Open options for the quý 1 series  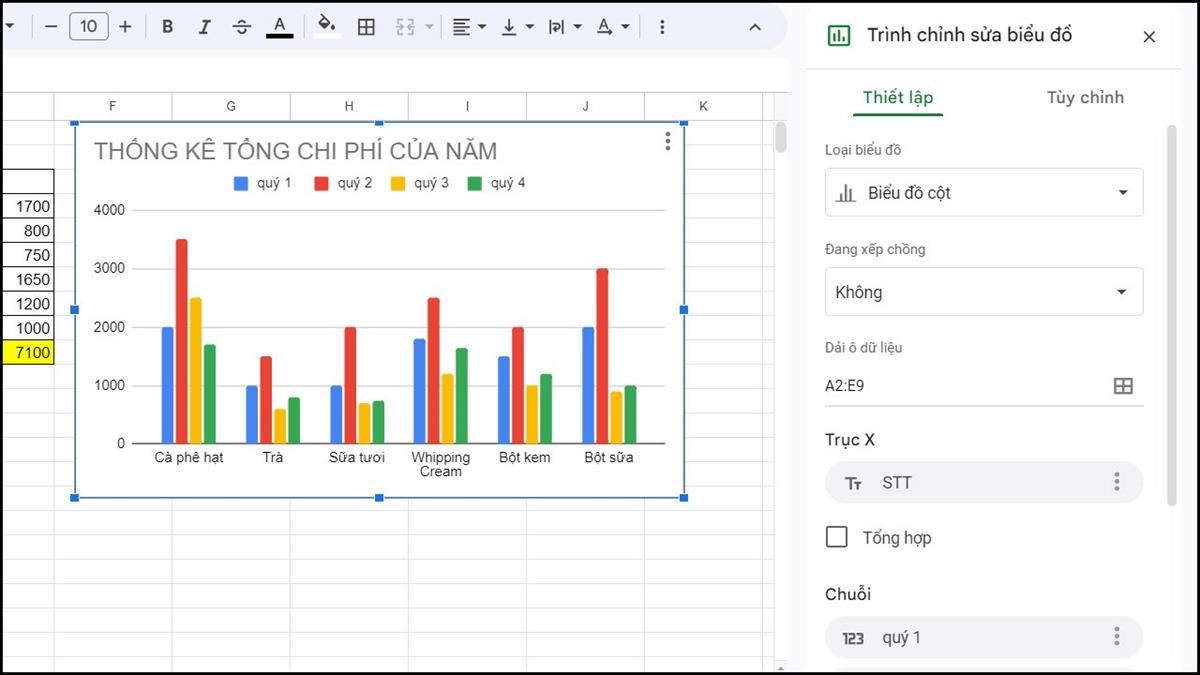click(1117, 637)
